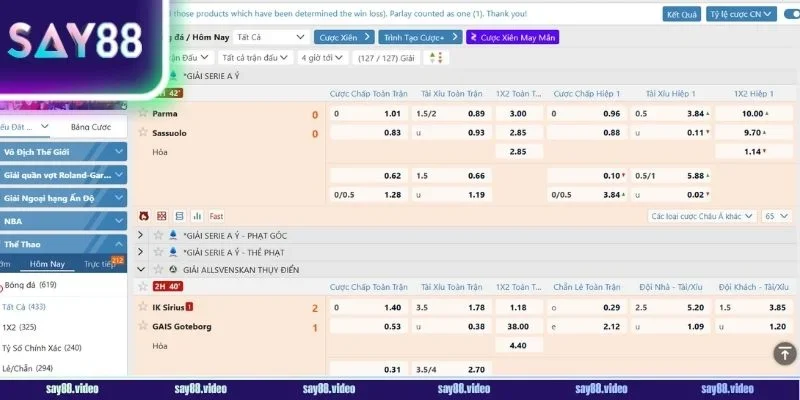Open Các loại cược Châu Á khác dropdown
Image resolution: width=800 pixels, height=400 pixels.
(702, 216)
